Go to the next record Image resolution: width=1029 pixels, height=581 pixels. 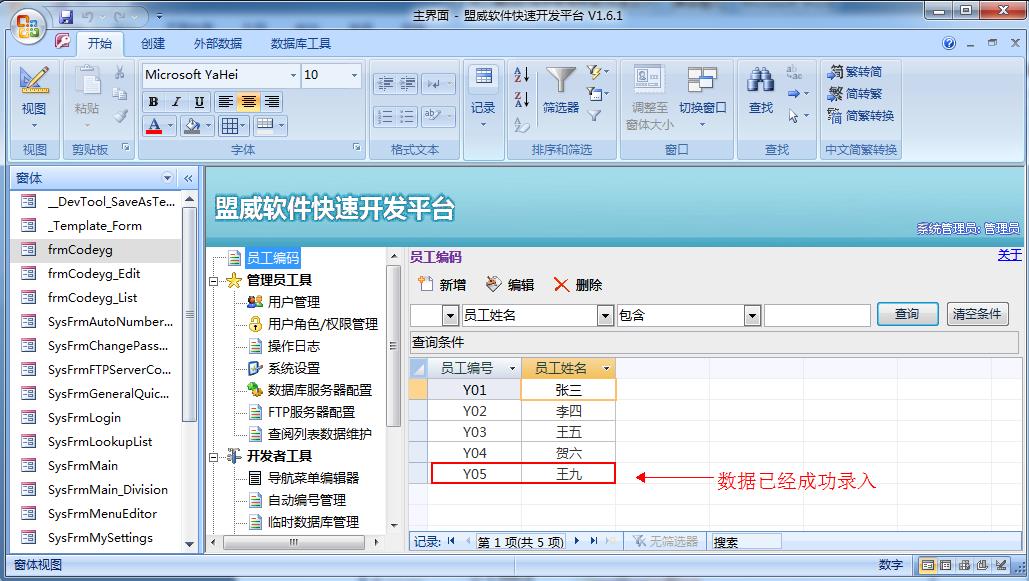(577, 541)
